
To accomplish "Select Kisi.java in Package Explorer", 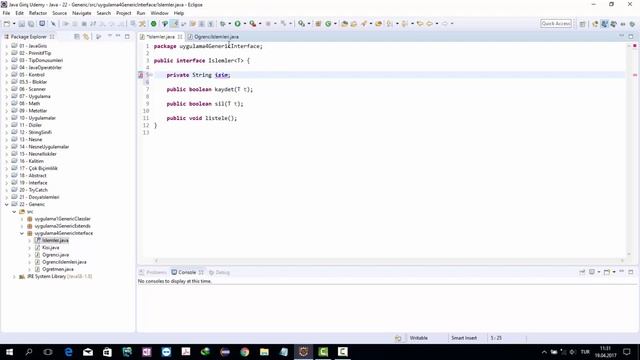I will tap(51, 248).
